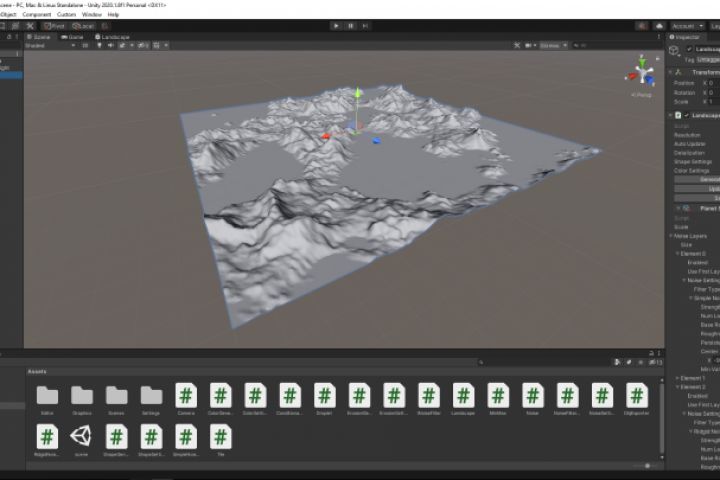Open the Component menu
Image resolution: width=720 pixels, height=480 pixels.
pos(37,15)
